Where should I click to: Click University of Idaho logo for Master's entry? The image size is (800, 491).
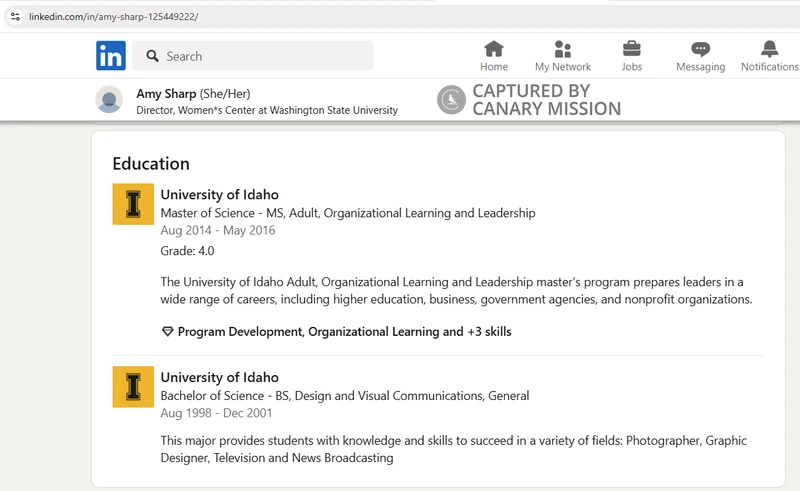point(133,204)
